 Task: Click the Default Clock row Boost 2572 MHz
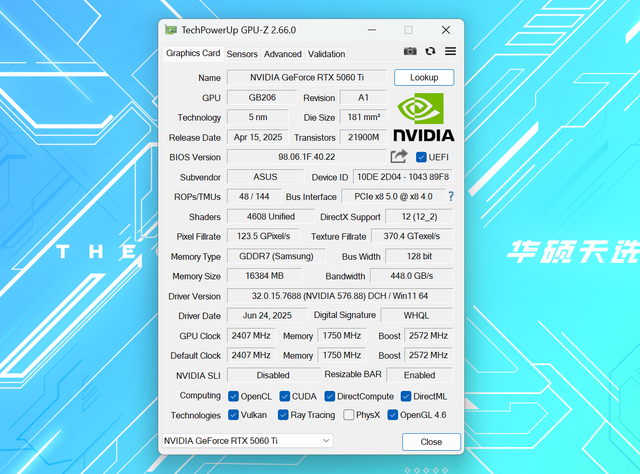click(429, 355)
